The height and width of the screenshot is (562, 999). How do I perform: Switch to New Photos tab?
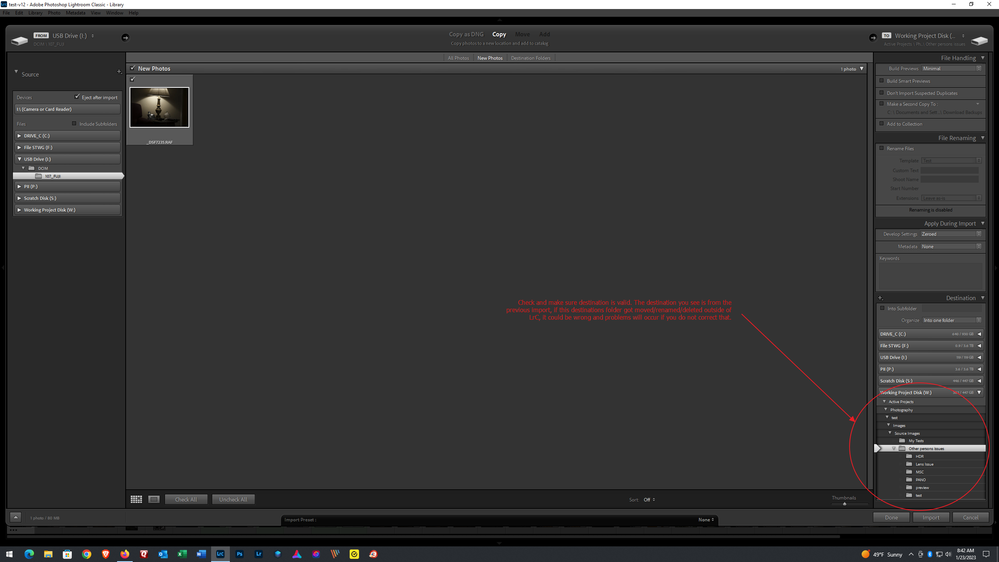490,58
